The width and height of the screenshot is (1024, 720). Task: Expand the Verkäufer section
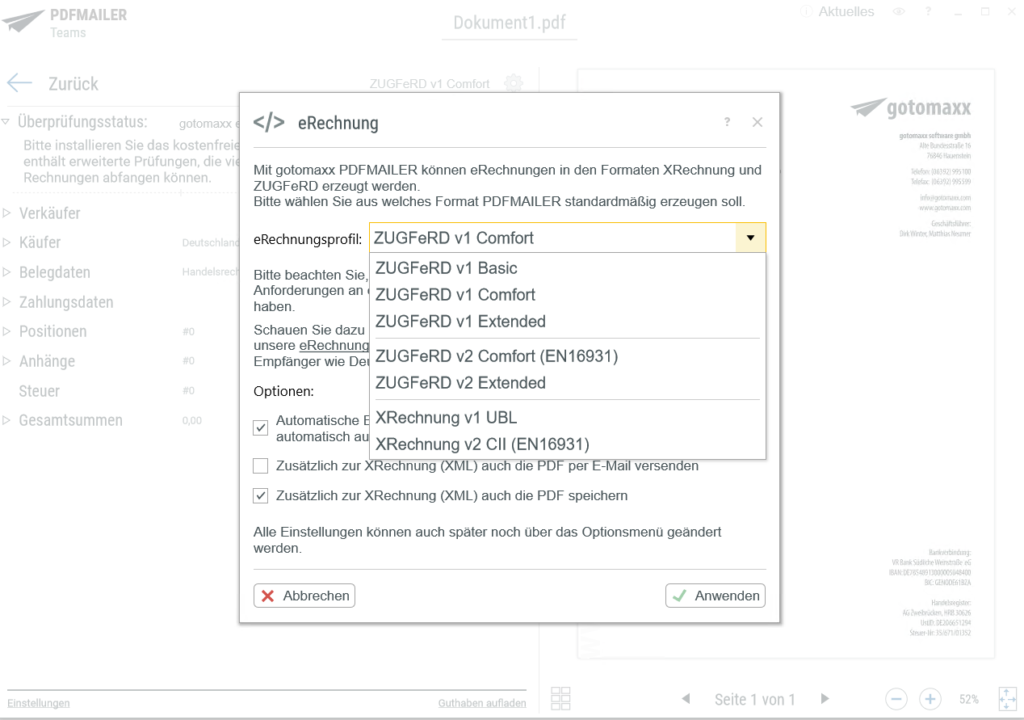coord(6,213)
